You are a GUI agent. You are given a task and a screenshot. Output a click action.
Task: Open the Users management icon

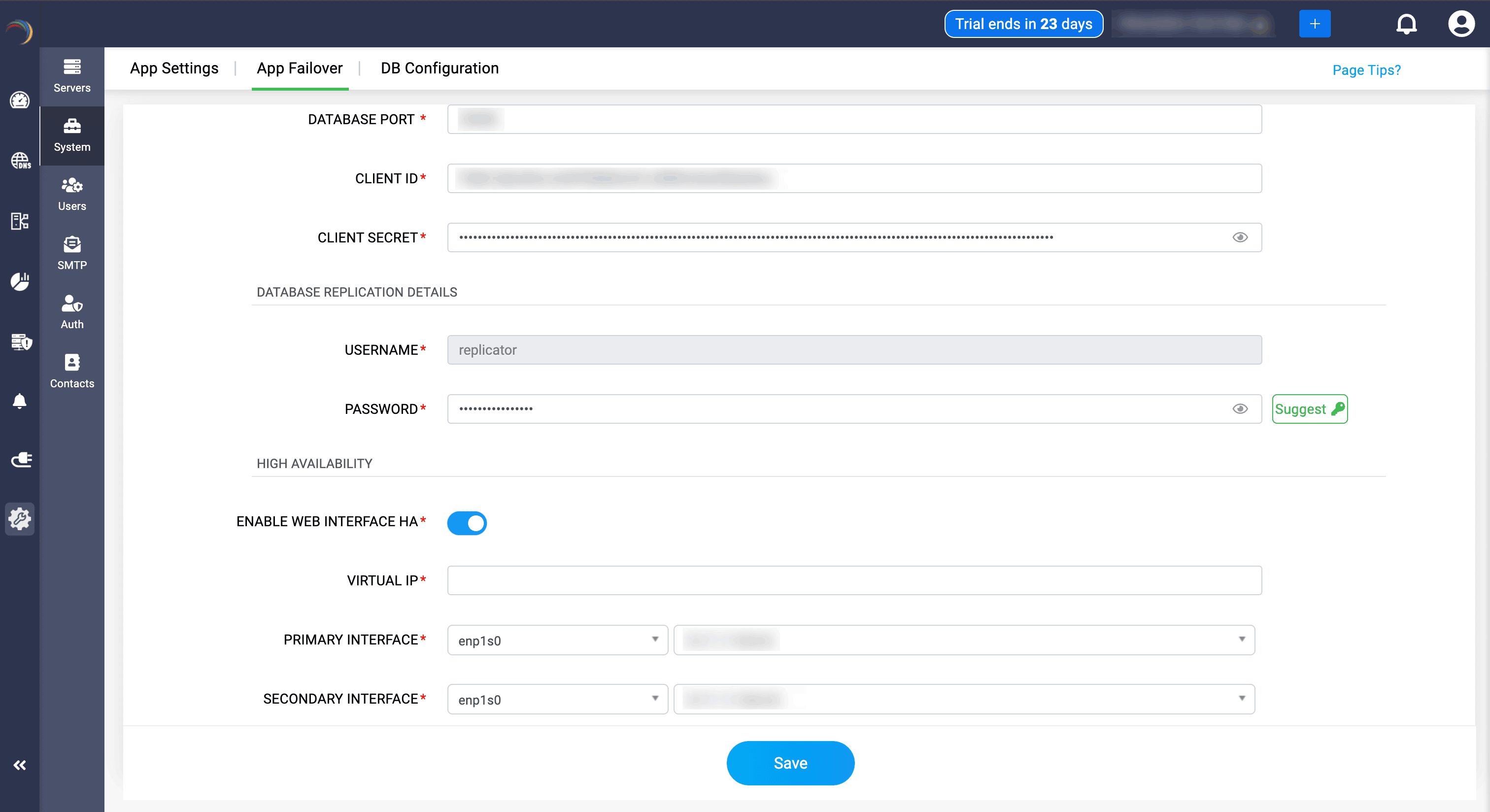tap(72, 194)
